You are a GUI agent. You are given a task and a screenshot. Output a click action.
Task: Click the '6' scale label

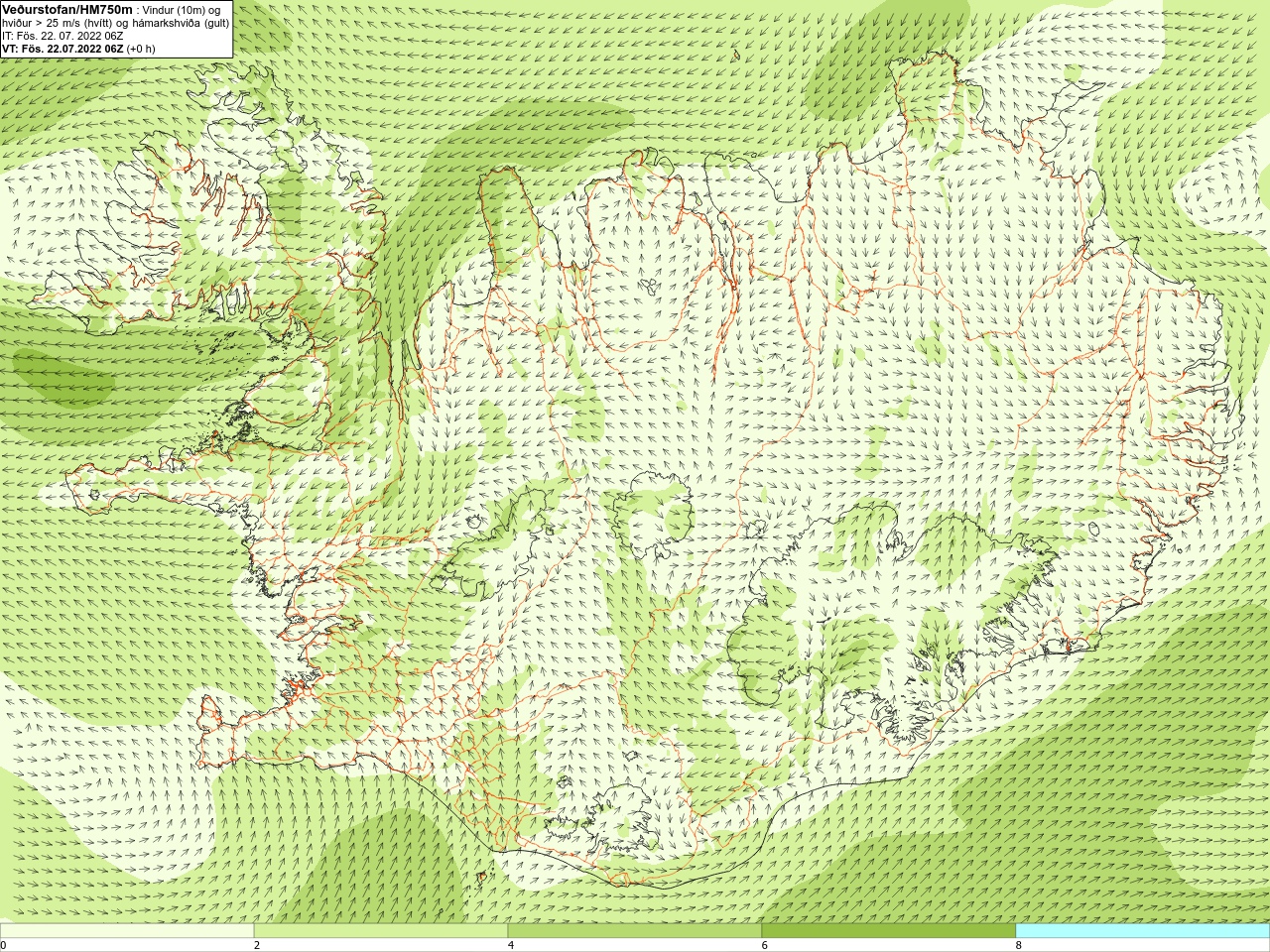765,945
